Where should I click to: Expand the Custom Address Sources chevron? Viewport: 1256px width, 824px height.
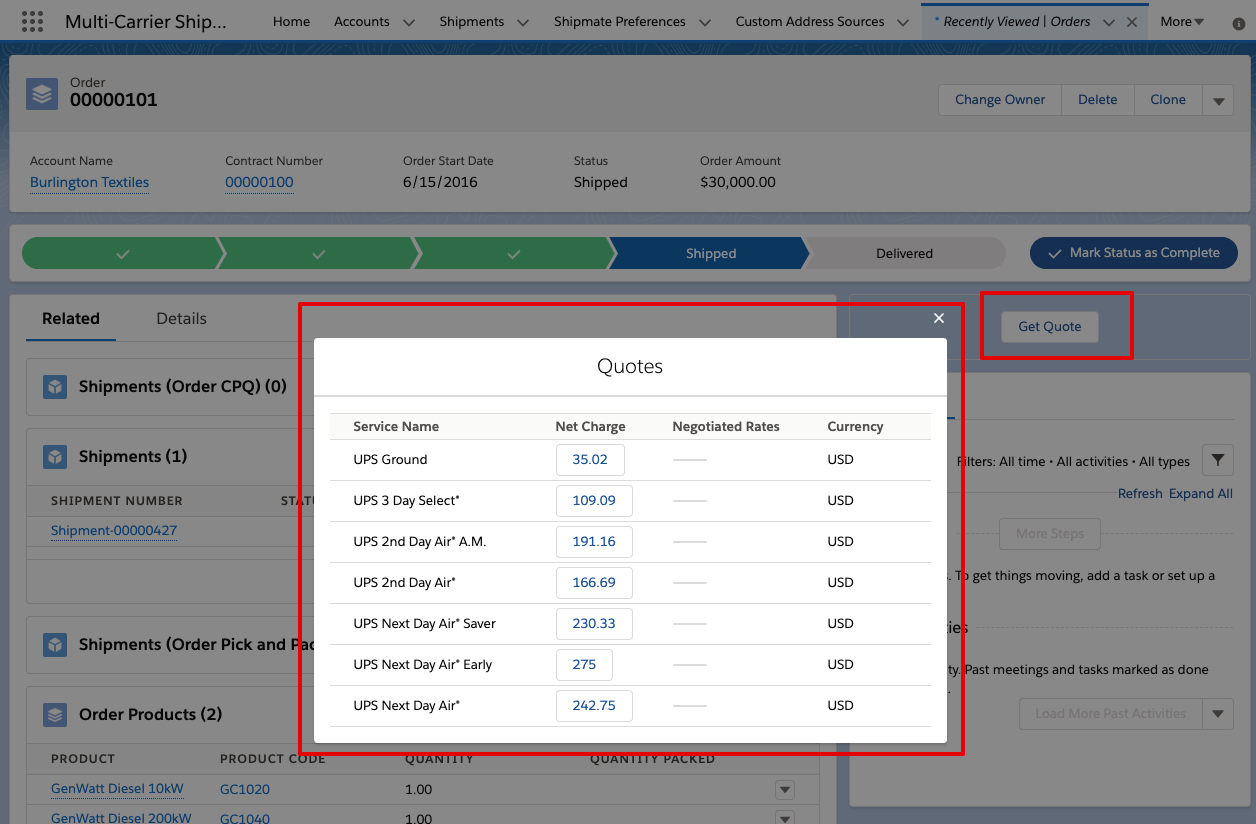[x=903, y=22]
